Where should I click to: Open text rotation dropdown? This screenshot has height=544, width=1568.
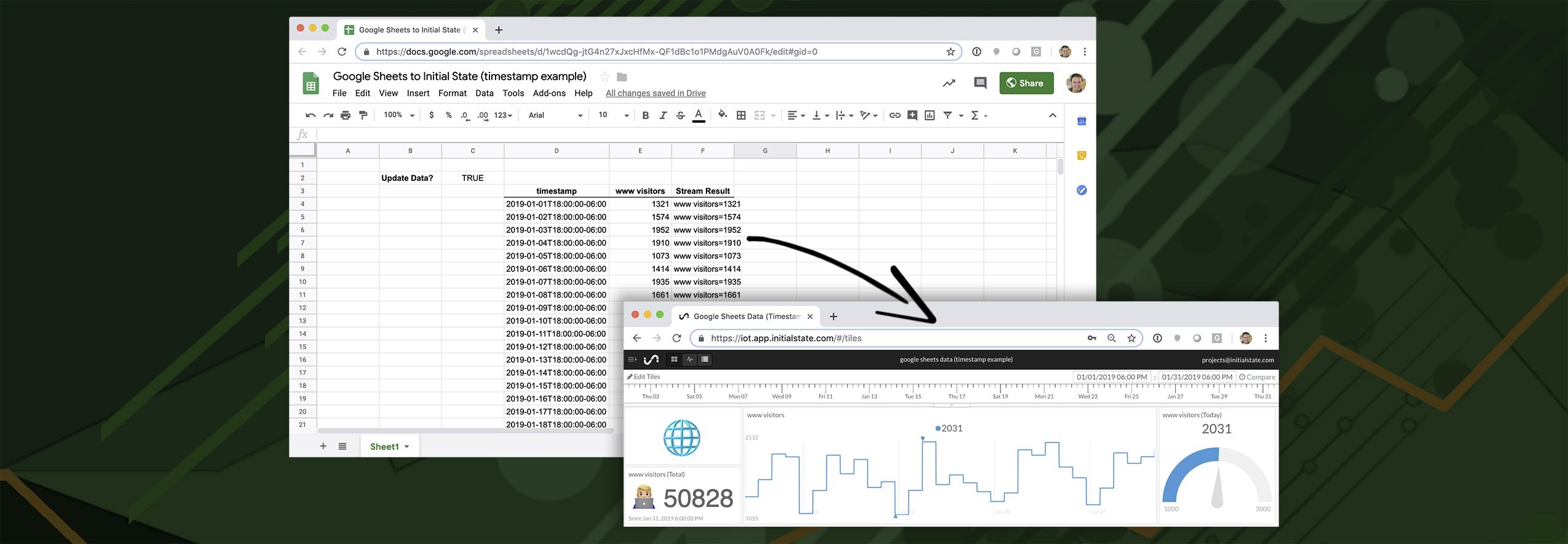click(869, 116)
